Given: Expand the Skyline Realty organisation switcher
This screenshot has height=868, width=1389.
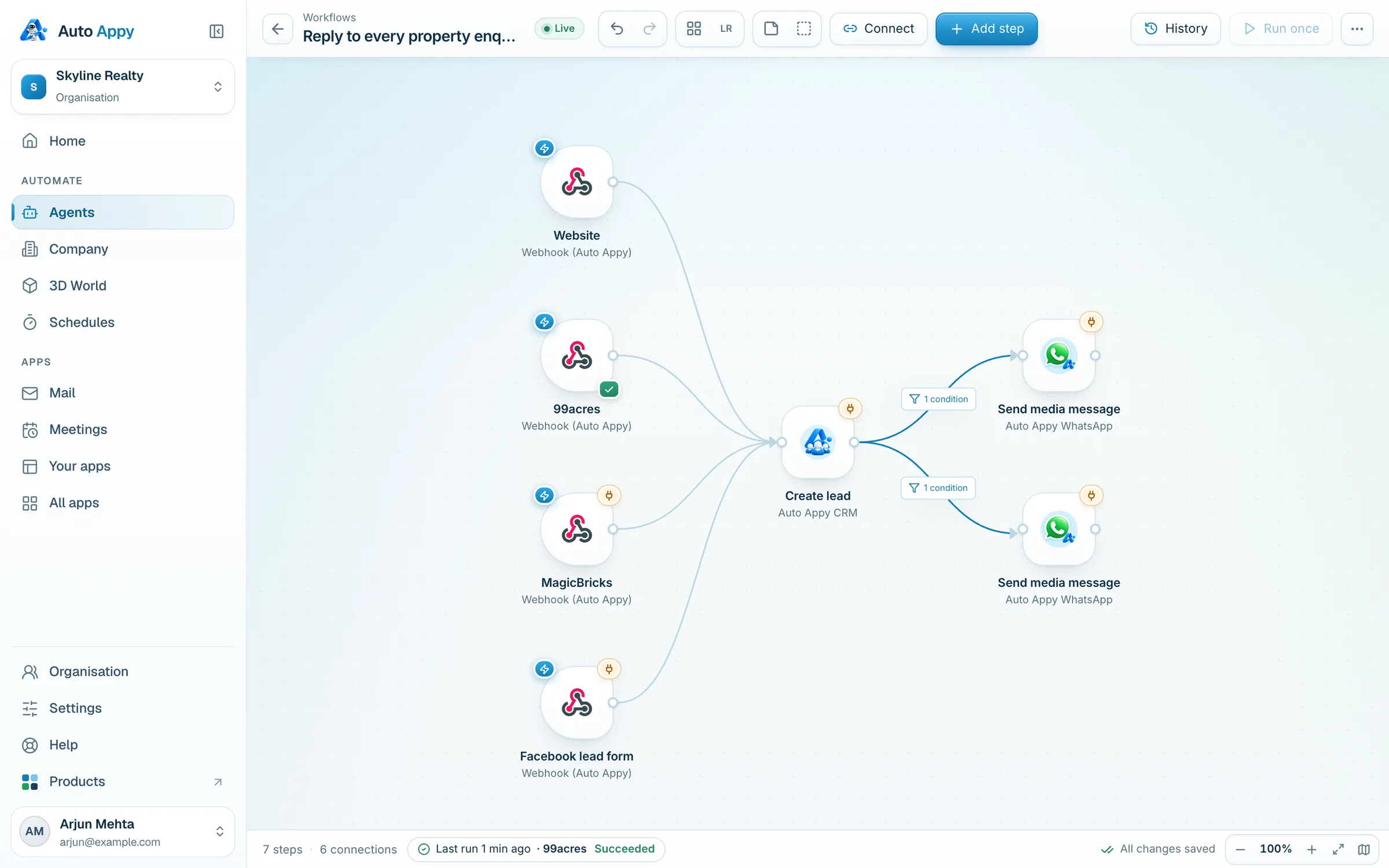Looking at the screenshot, I should tap(123, 87).
